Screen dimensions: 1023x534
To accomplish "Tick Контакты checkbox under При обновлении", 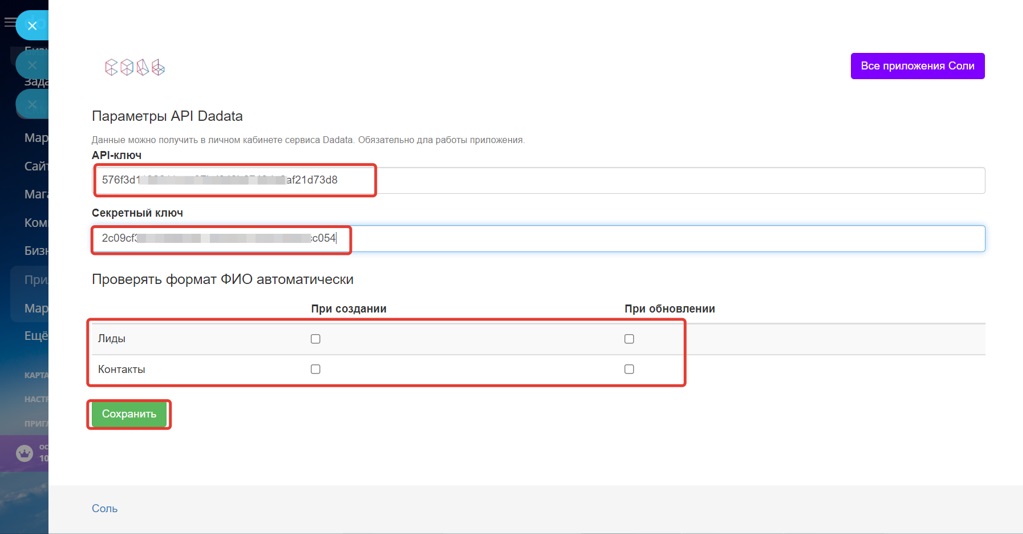I will [x=629, y=369].
